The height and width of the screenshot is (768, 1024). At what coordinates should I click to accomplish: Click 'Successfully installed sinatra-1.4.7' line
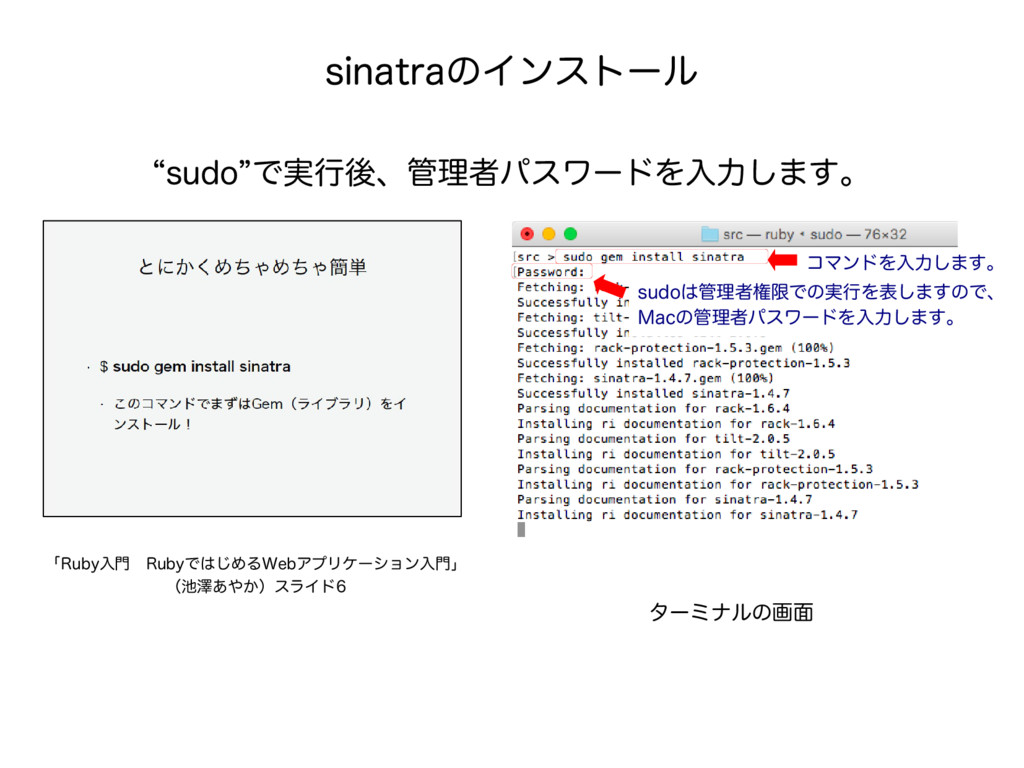click(653, 394)
